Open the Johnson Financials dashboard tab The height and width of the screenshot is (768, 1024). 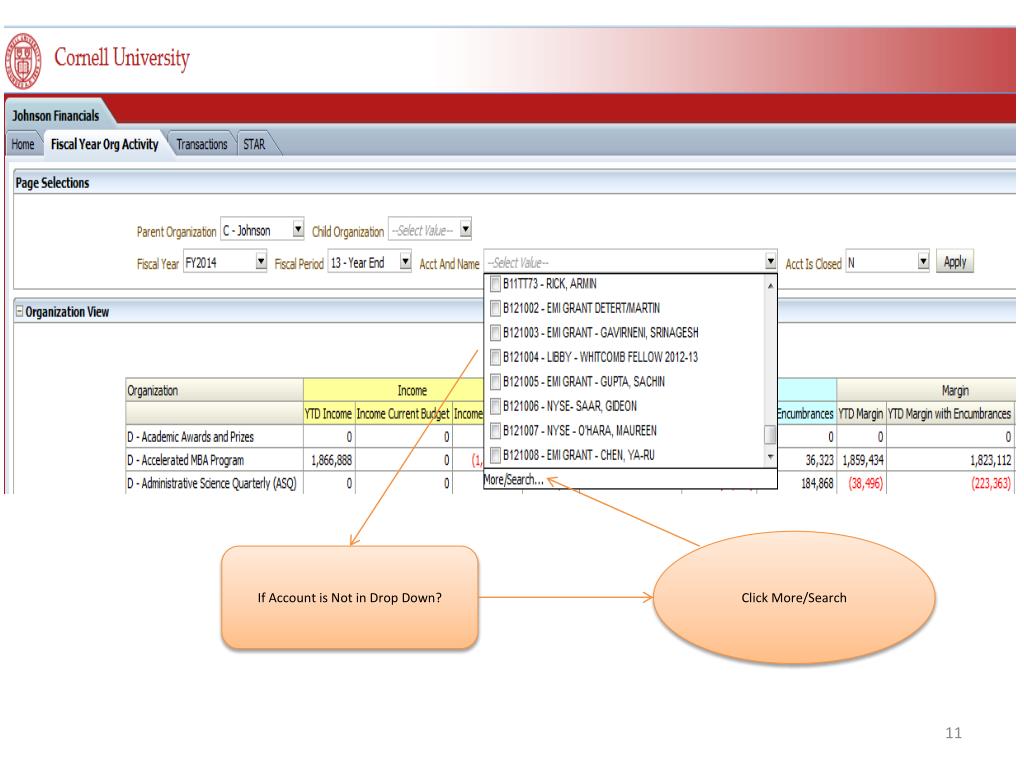56,116
